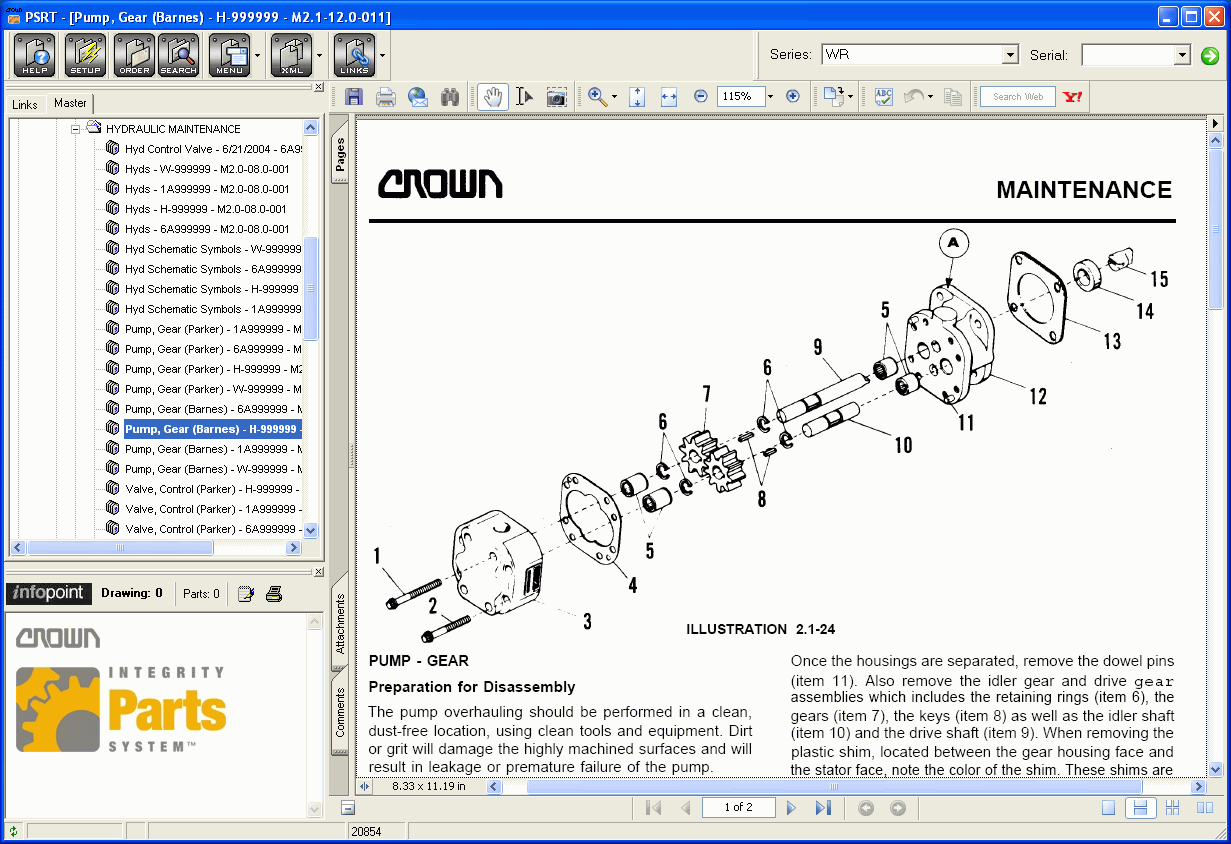Click the Undo arrow icon
This screenshot has height=844, width=1231.
click(x=913, y=97)
